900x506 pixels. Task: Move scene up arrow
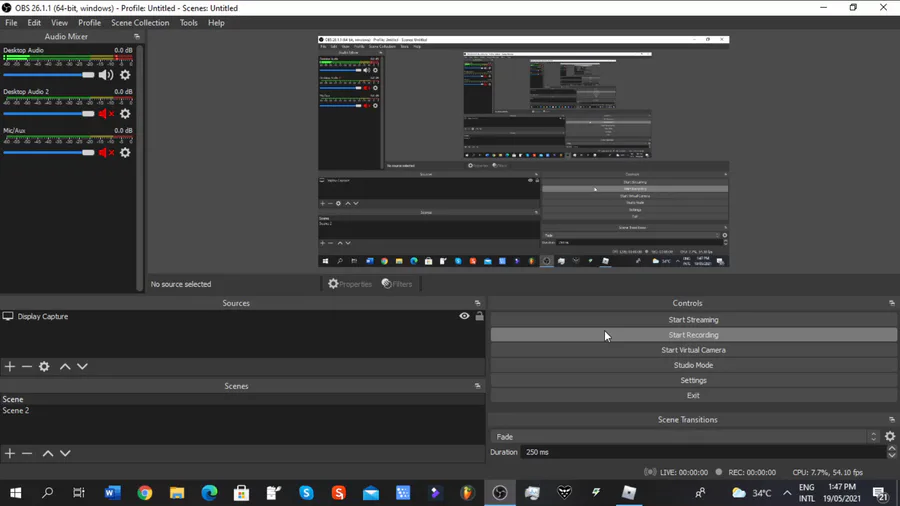(x=48, y=453)
